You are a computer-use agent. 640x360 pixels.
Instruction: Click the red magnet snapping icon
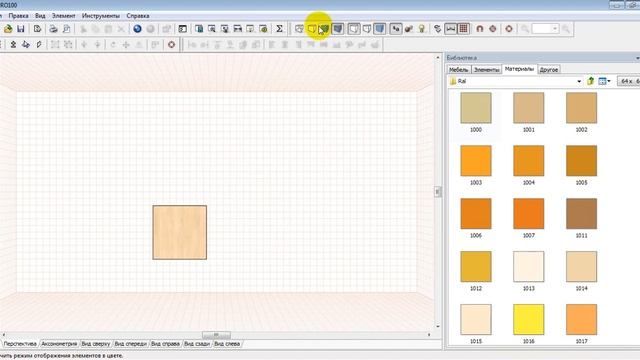[x=480, y=29]
